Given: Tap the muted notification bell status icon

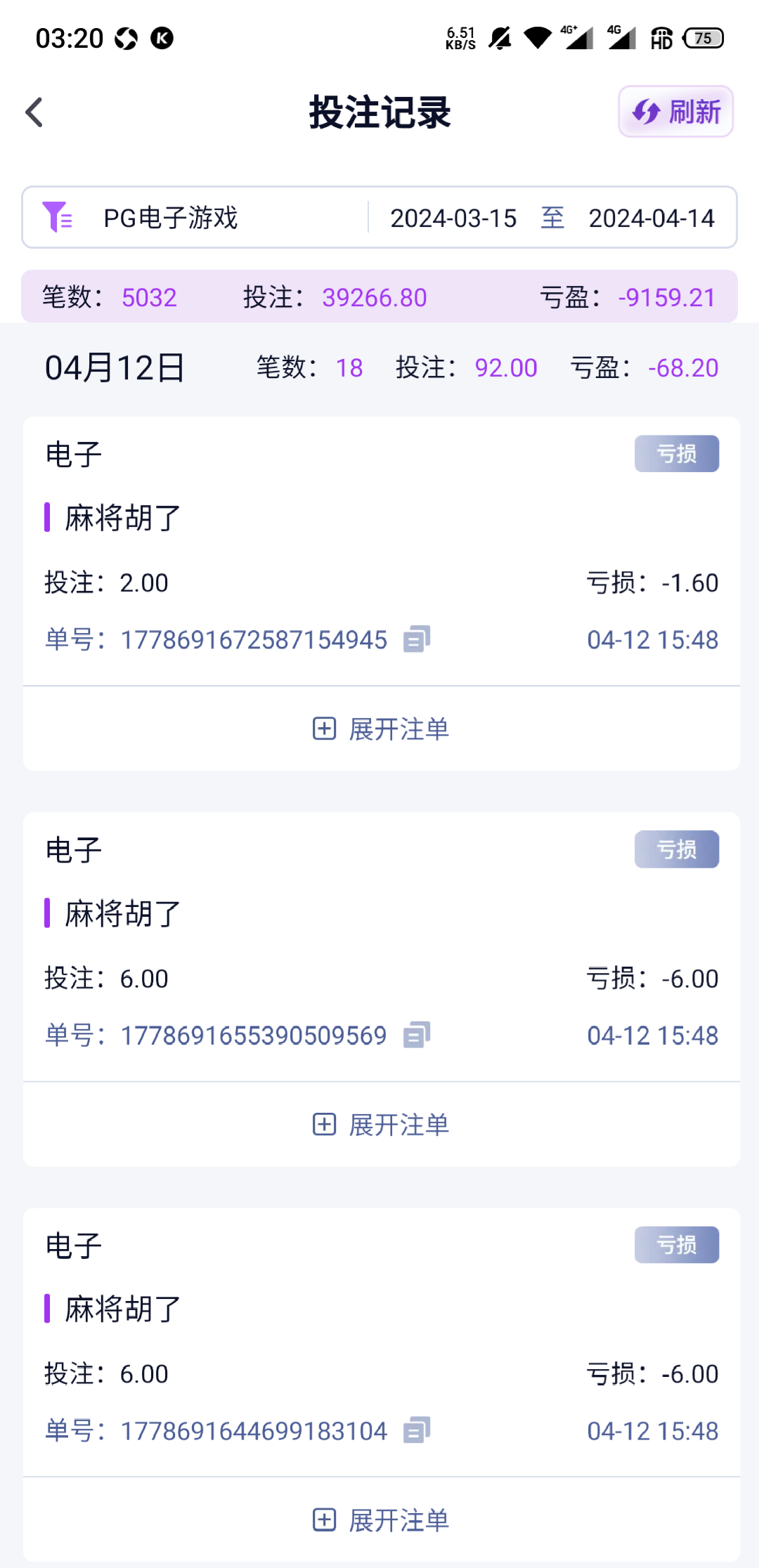Looking at the screenshot, I should pos(500,38).
